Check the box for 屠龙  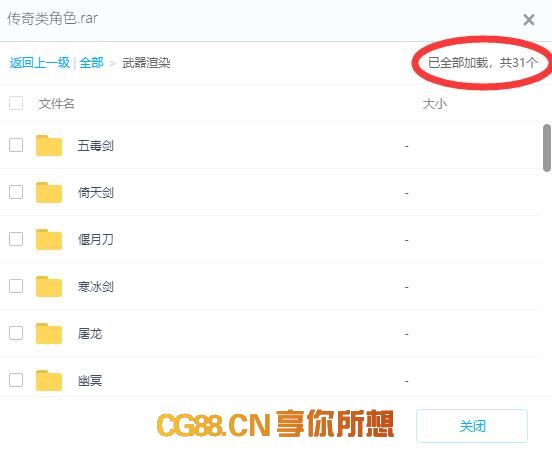tap(16, 333)
